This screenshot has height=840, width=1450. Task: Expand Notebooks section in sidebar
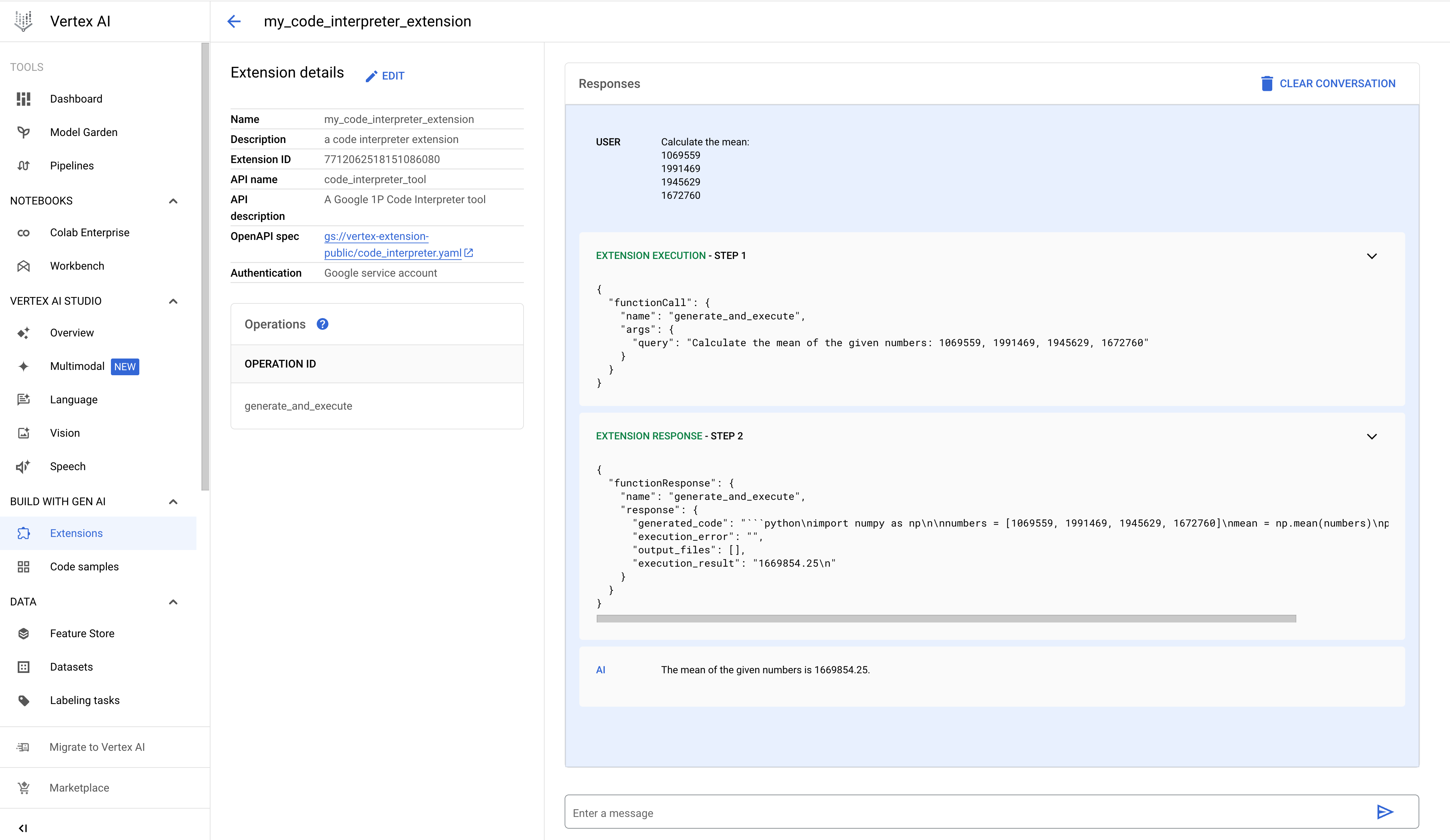tap(174, 201)
